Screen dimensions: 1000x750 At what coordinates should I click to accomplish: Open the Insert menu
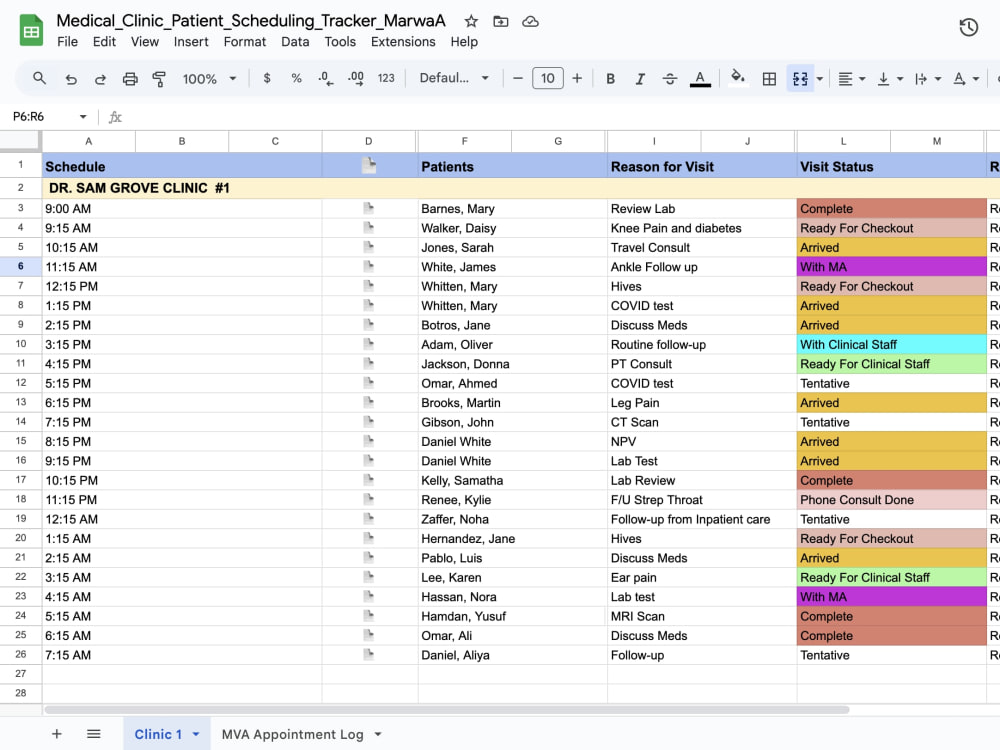pos(191,42)
